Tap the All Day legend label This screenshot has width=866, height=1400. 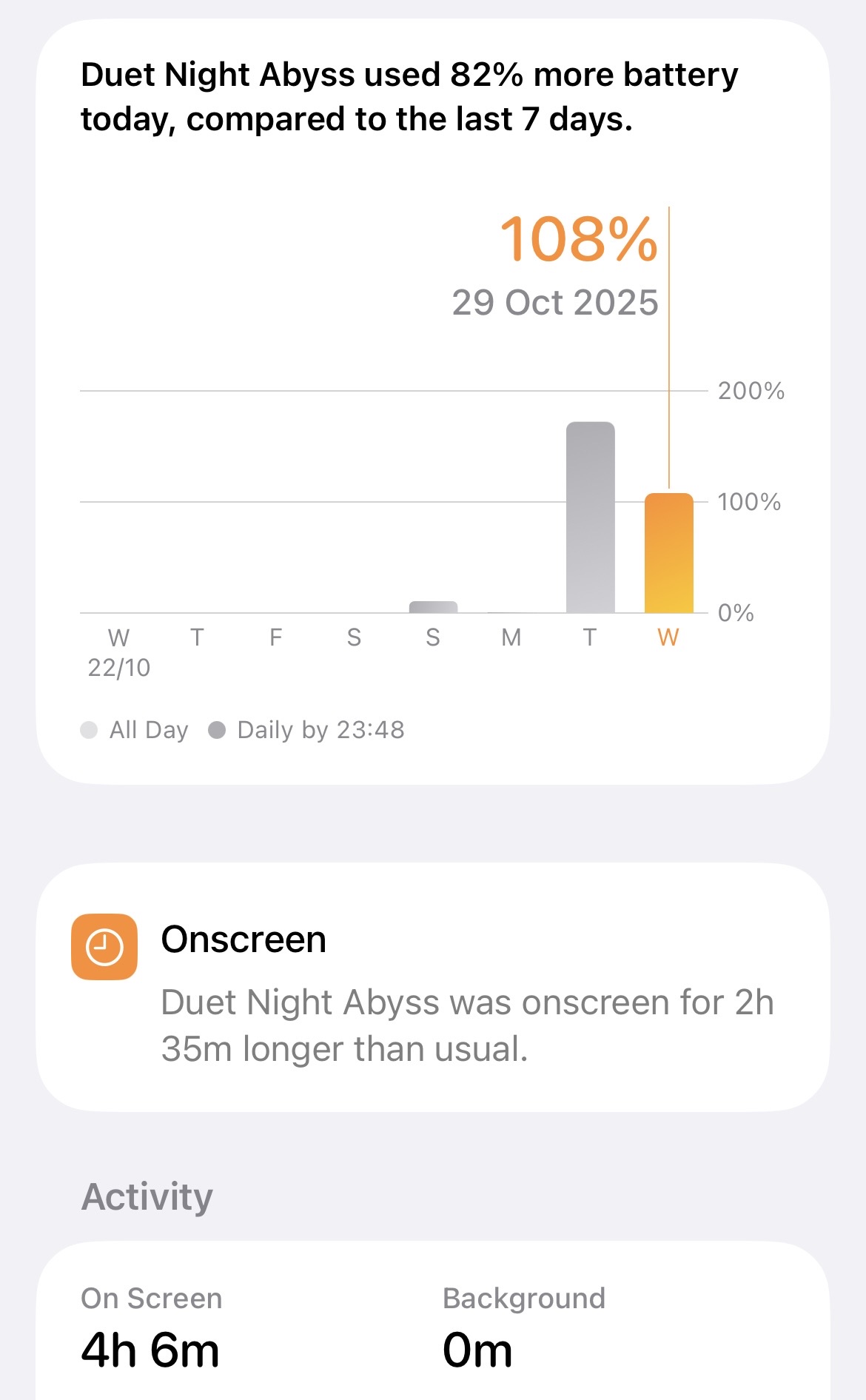pos(149,731)
